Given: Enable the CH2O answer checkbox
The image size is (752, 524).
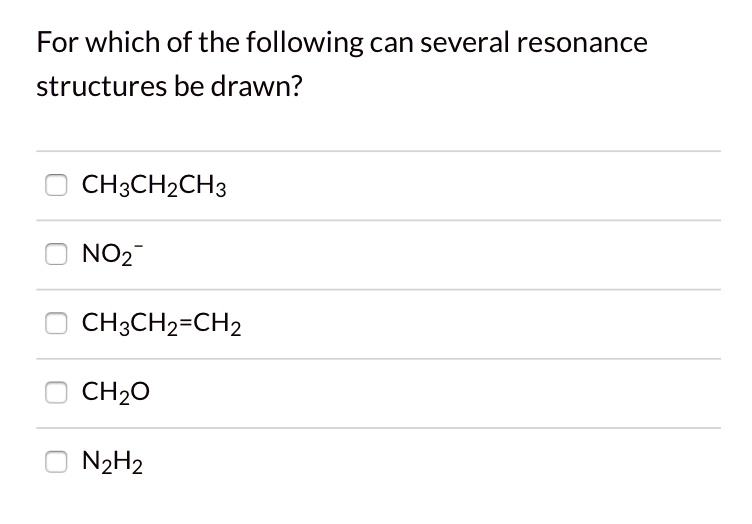Looking at the screenshot, I should pyautogui.click(x=56, y=393).
